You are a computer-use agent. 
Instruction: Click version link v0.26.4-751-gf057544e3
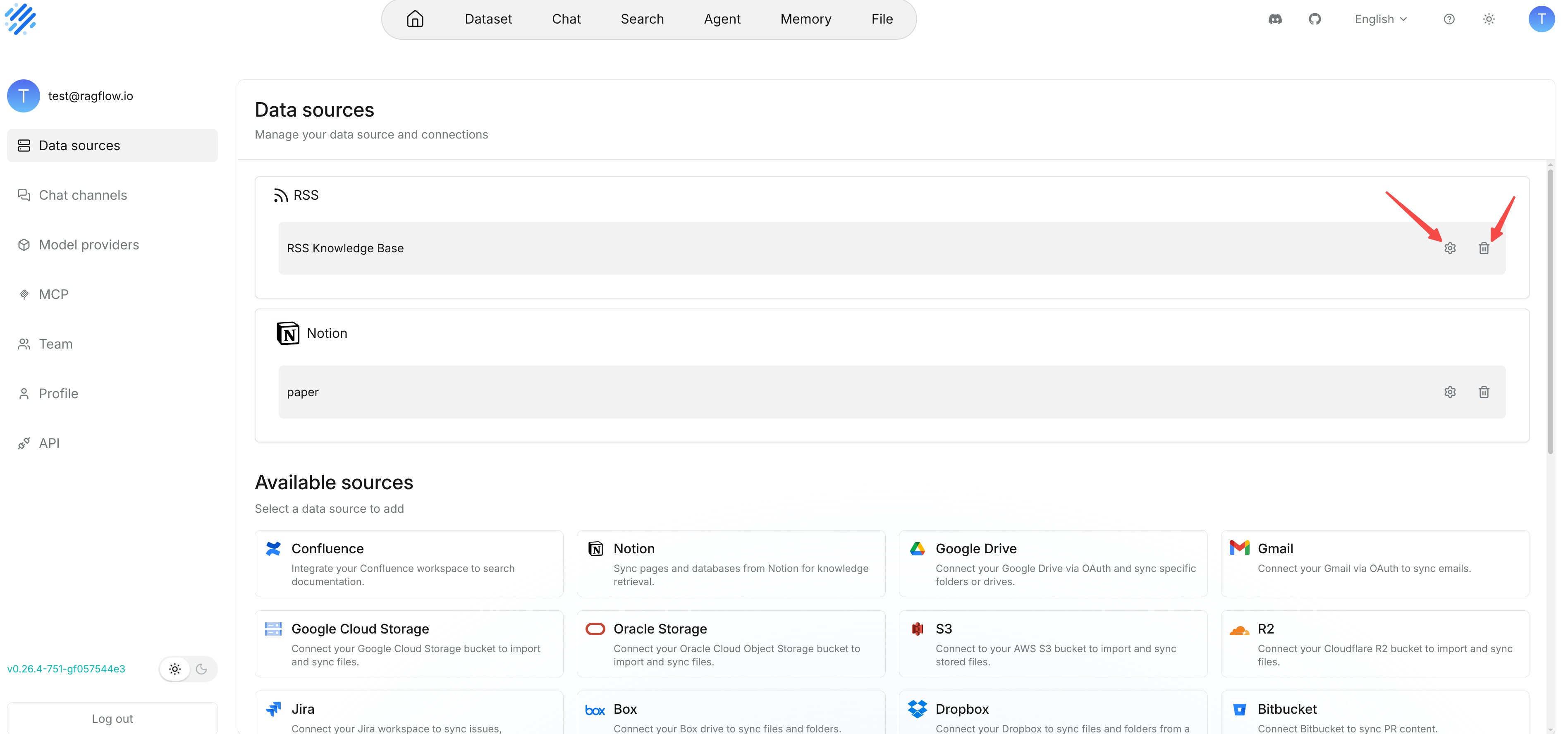pos(66,669)
